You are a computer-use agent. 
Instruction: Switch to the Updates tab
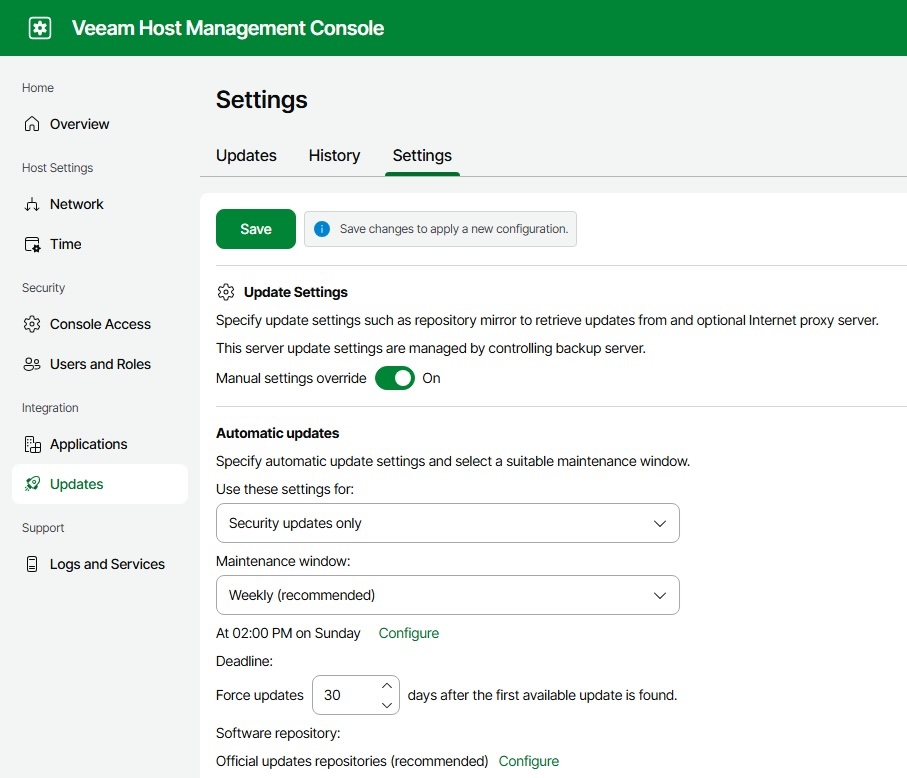[246, 155]
